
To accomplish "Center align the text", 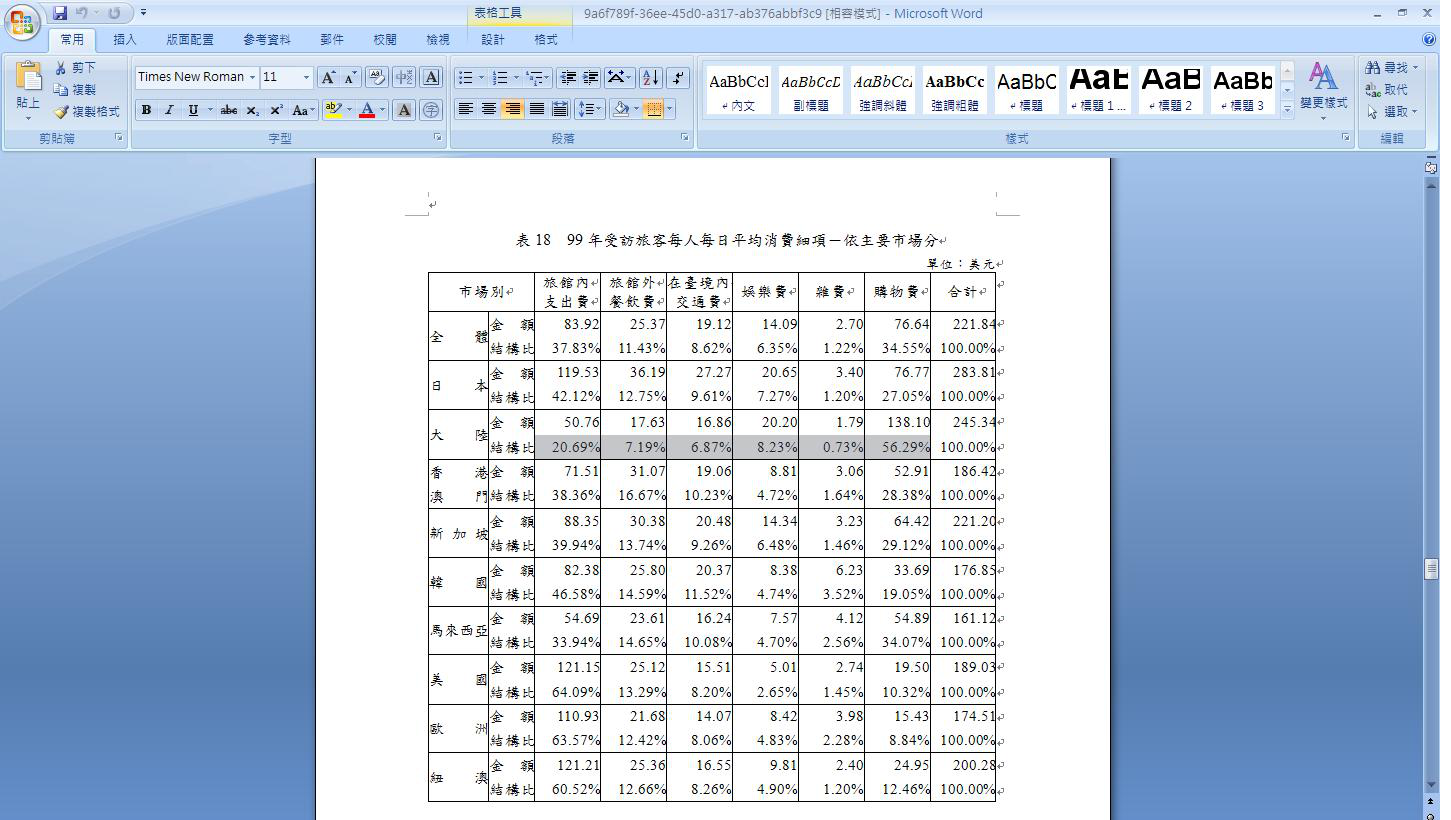I will click(489, 109).
